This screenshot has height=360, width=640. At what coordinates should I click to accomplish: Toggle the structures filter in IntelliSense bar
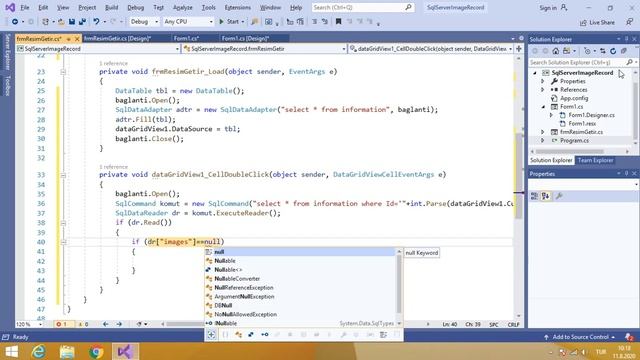coord(251,335)
